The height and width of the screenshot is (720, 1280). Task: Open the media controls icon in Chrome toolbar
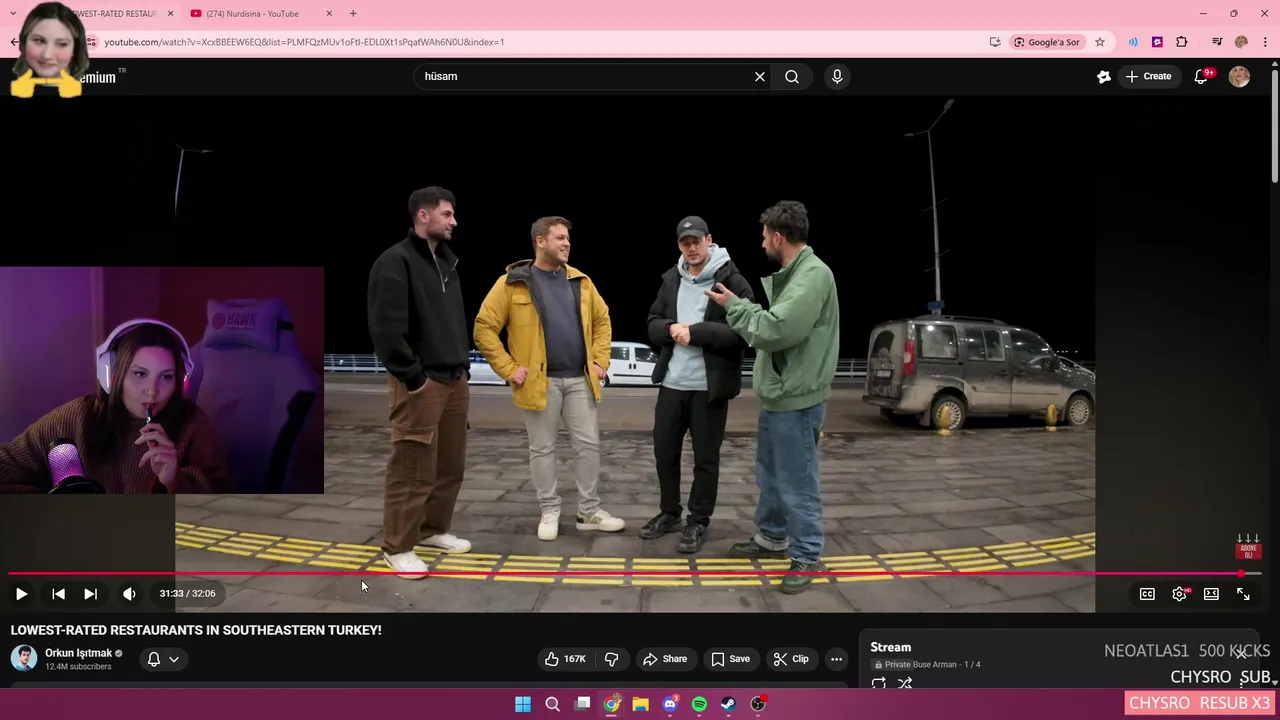pyautogui.click(x=1217, y=42)
